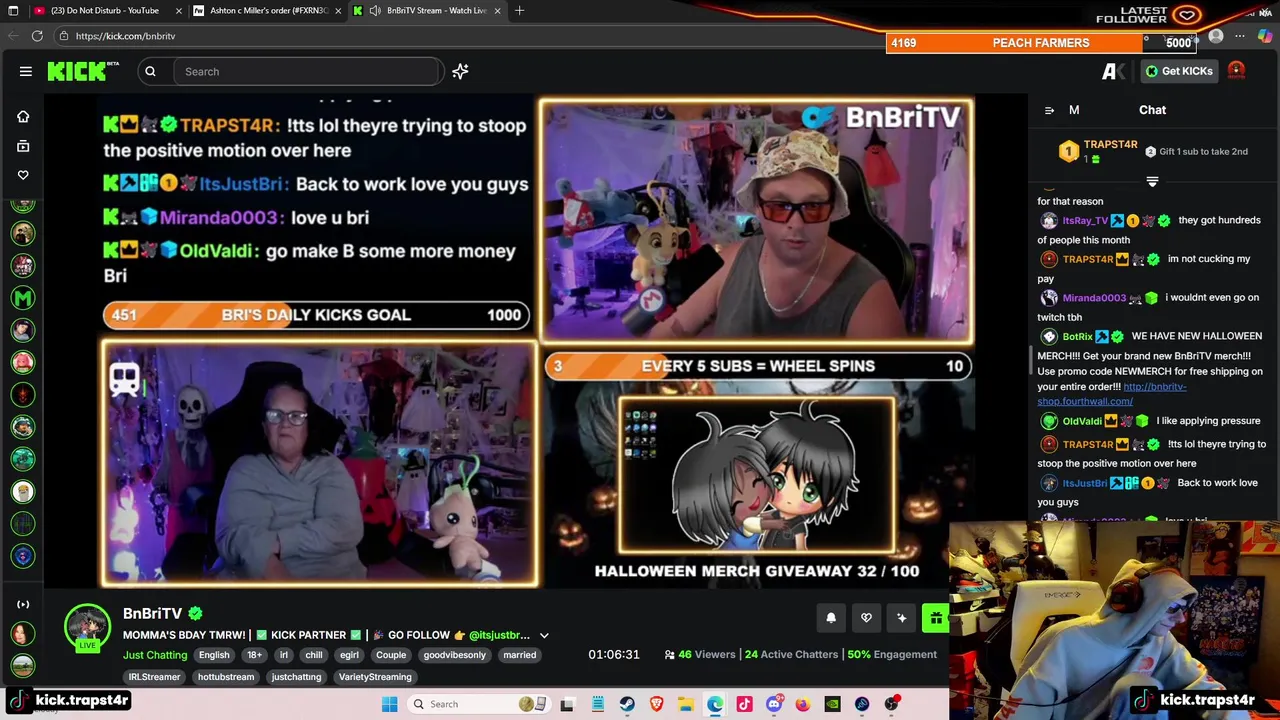Click the BnBriTV channel name
1280x720 pixels.
point(153,613)
